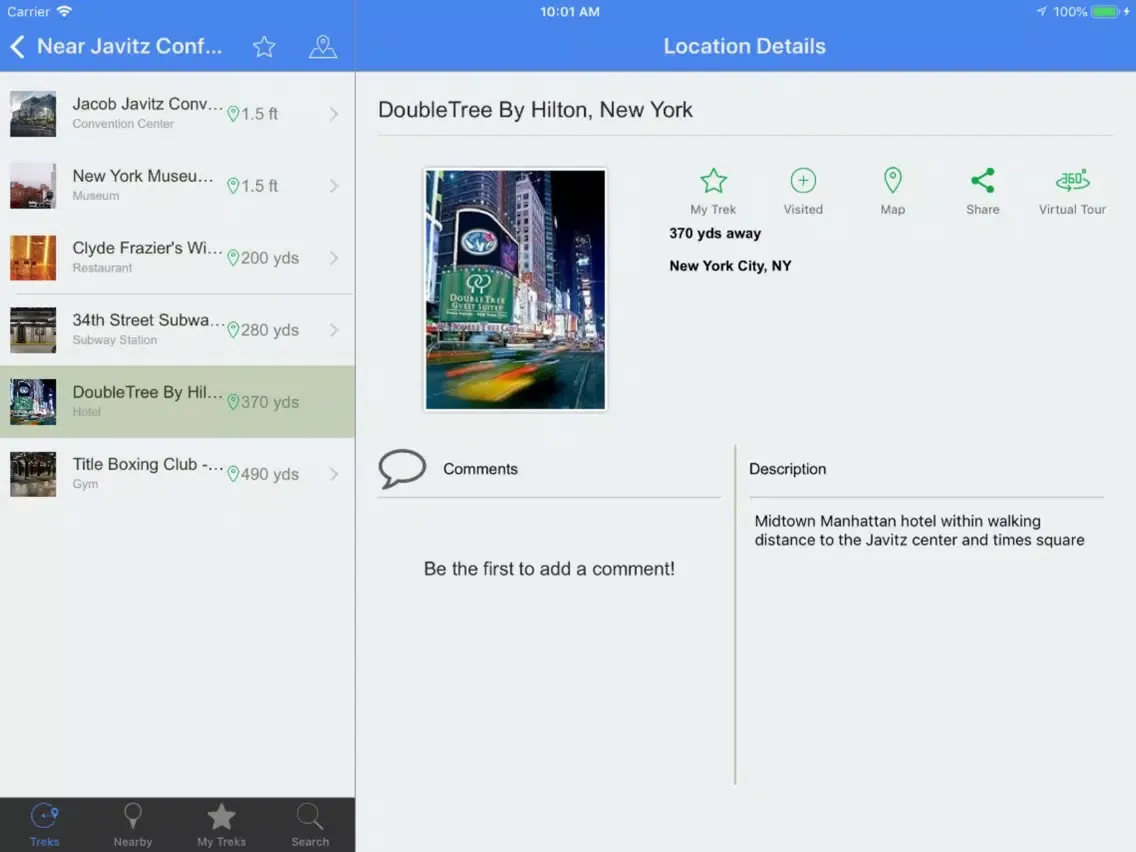Switch to the Search tab

click(310, 825)
